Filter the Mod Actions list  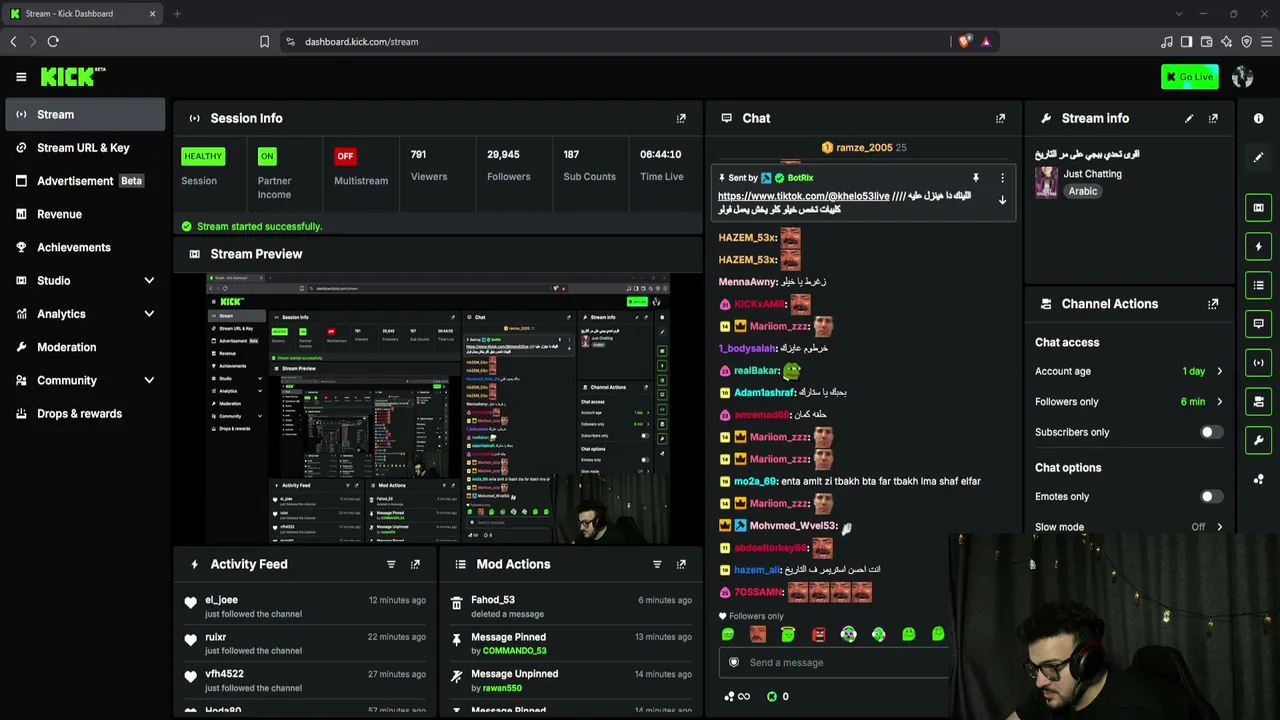point(657,564)
